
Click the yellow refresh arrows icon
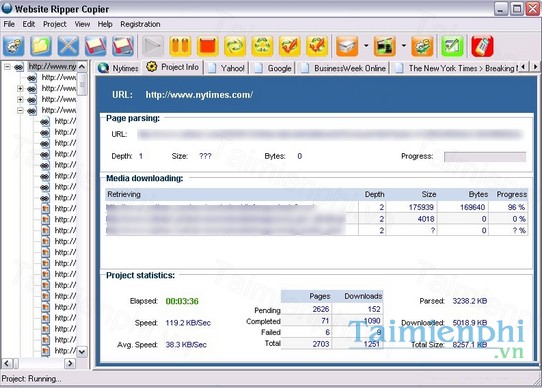(235, 46)
